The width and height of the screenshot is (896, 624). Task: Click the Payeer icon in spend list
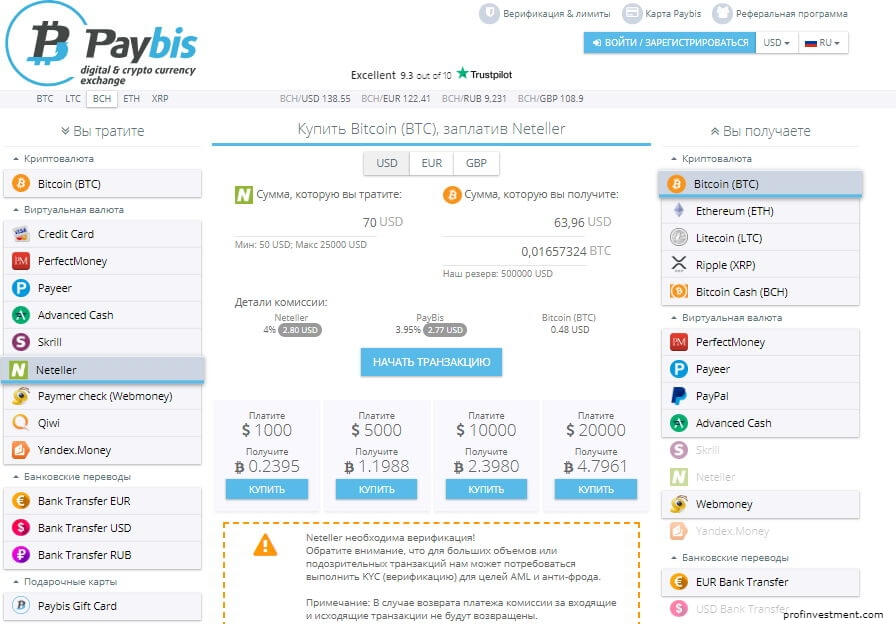[21, 288]
